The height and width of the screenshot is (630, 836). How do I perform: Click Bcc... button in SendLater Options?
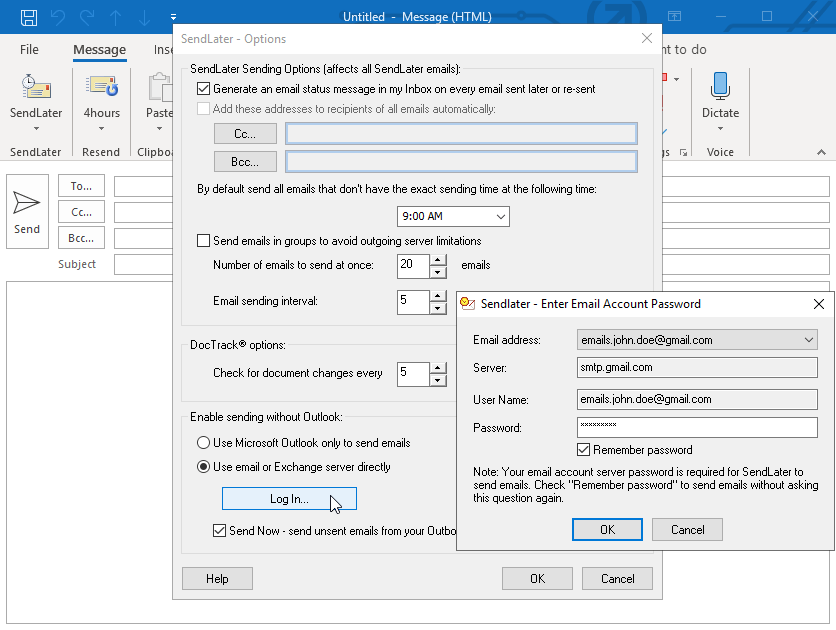[245, 161]
